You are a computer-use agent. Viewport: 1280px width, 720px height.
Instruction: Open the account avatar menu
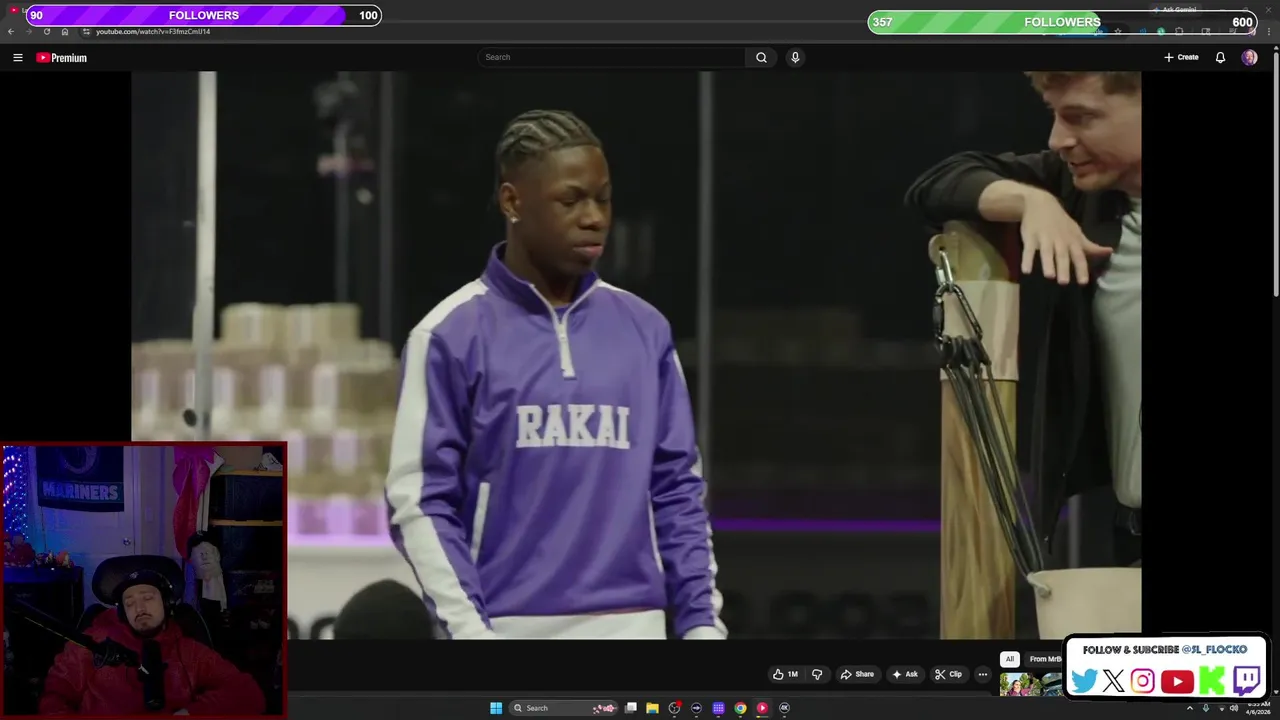pyautogui.click(x=1249, y=57)
